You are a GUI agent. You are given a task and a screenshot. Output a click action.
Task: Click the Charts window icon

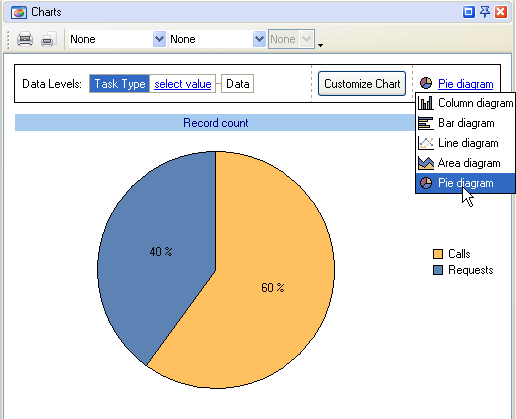(19, 13)
